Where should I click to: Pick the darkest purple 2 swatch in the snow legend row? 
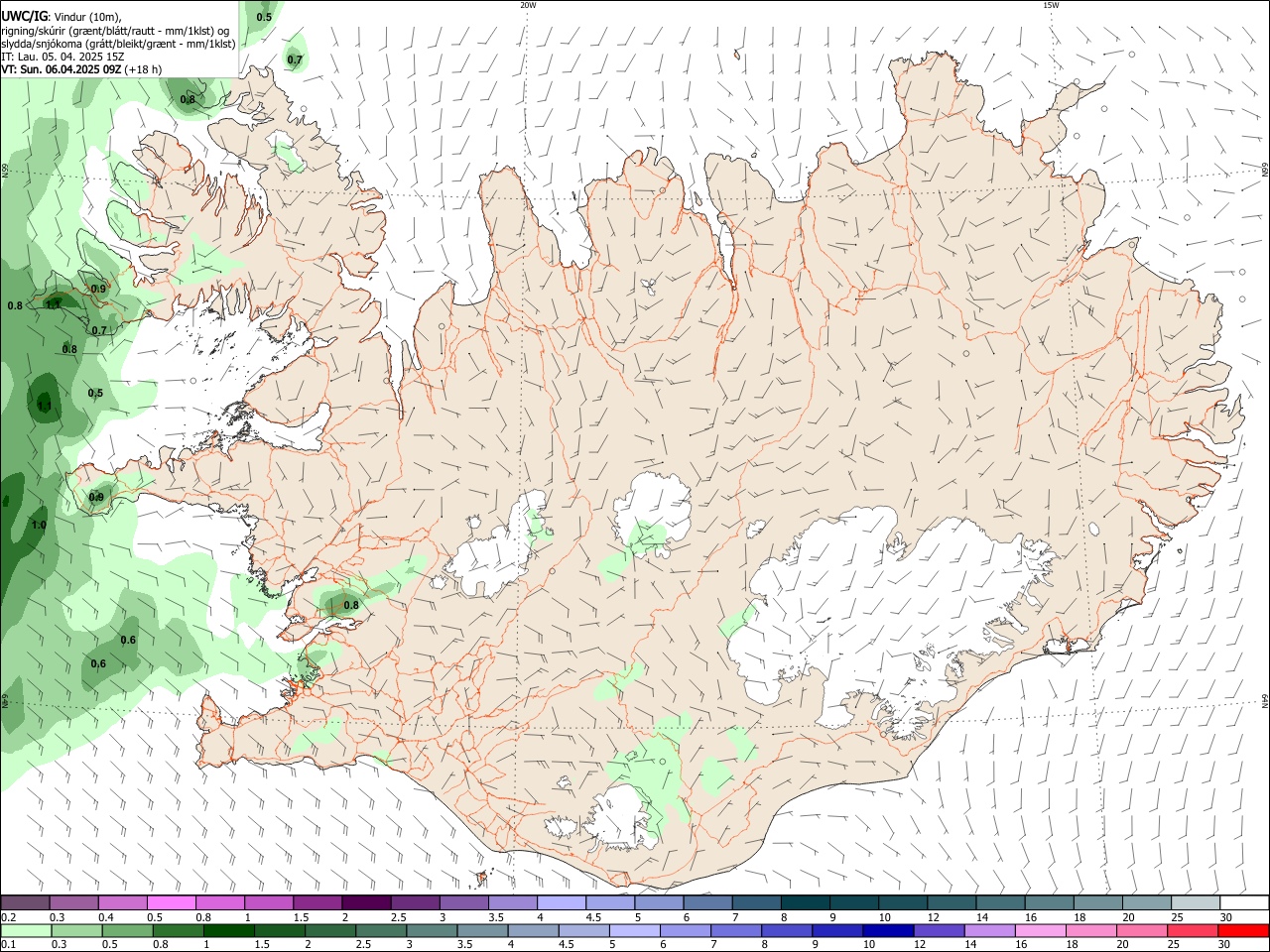point(366,902)
